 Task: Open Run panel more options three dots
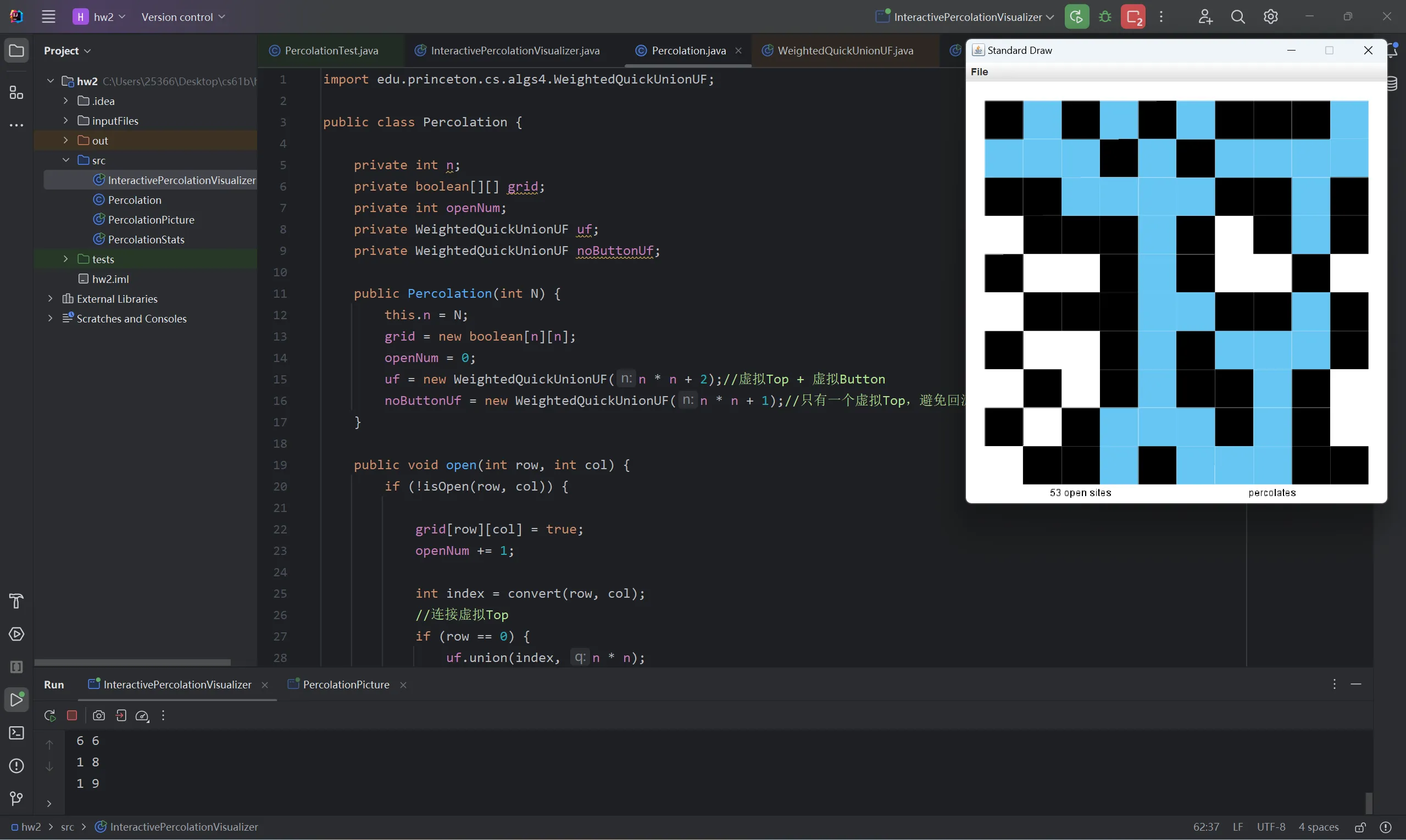coord(163,715)
